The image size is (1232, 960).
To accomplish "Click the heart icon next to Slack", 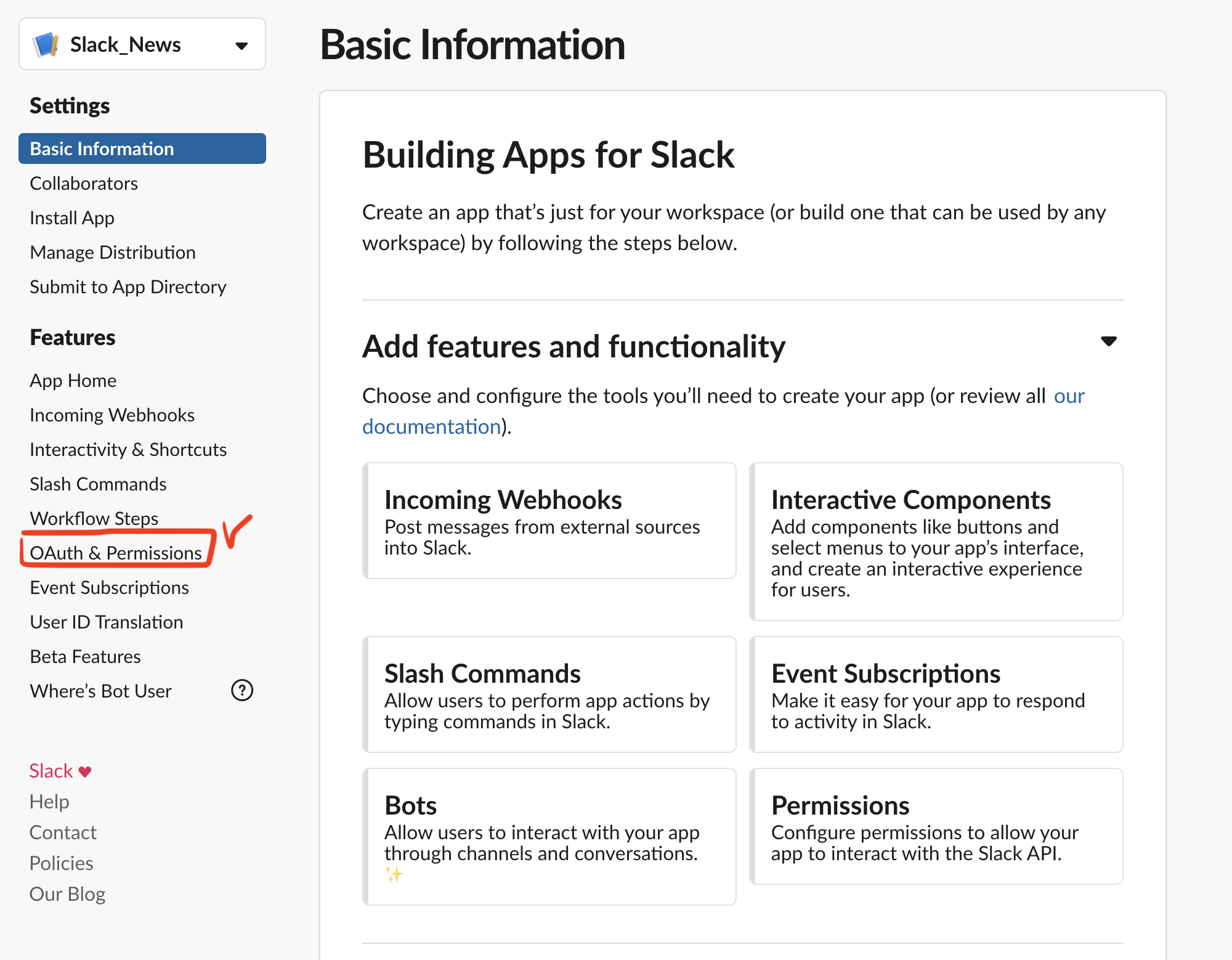I will point(85,771).
